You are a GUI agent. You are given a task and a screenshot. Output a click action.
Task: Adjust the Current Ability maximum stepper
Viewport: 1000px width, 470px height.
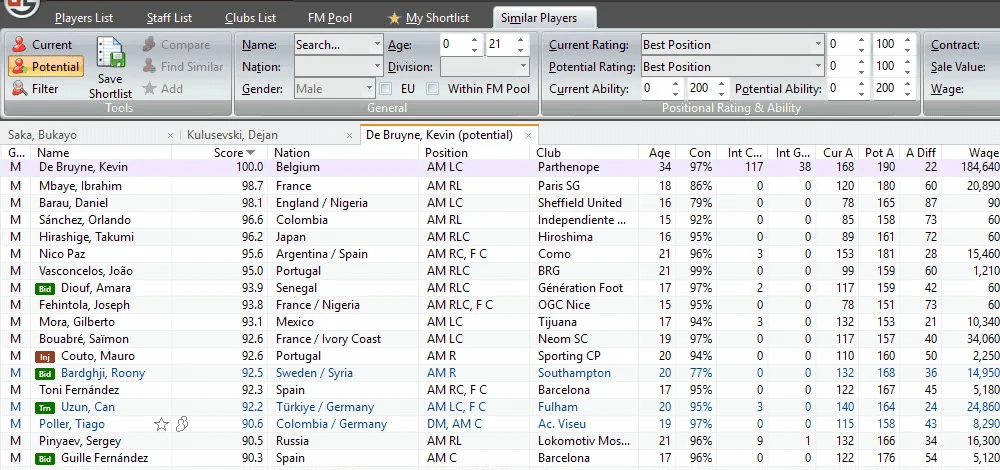(x=722, y=89)
